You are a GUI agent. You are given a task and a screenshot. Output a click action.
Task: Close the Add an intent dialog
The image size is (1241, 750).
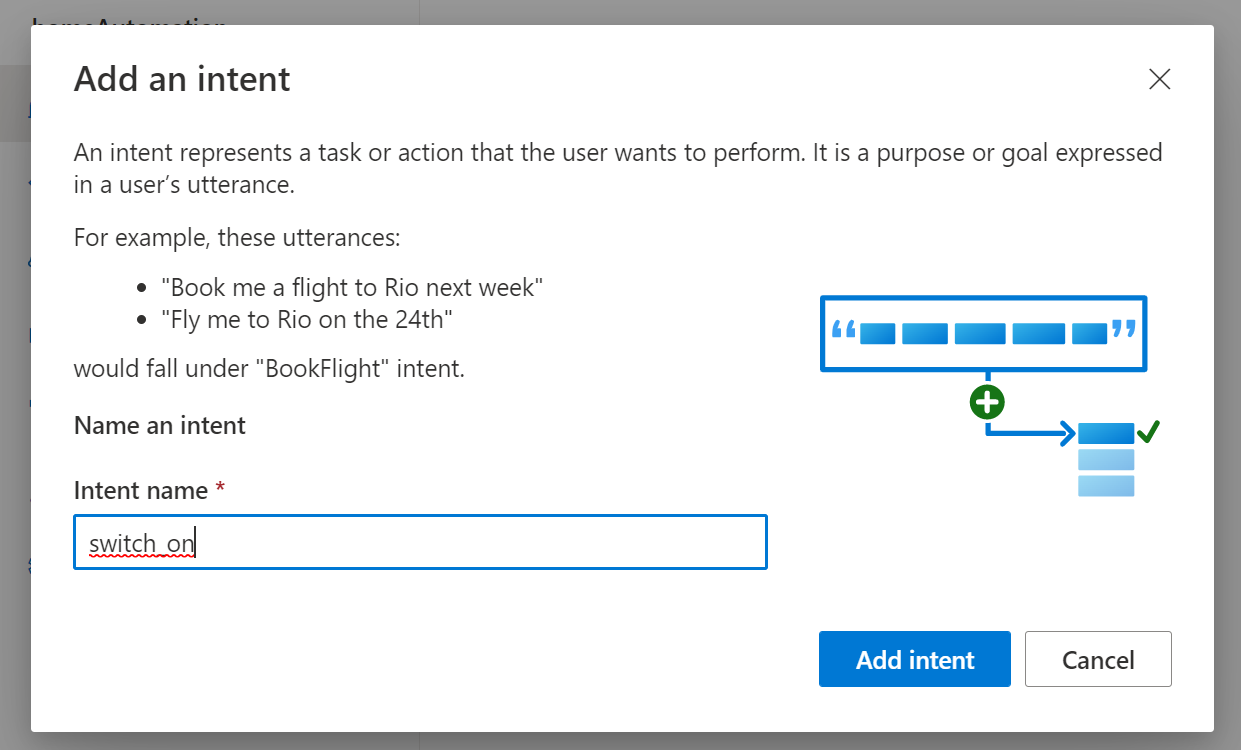1159,79
